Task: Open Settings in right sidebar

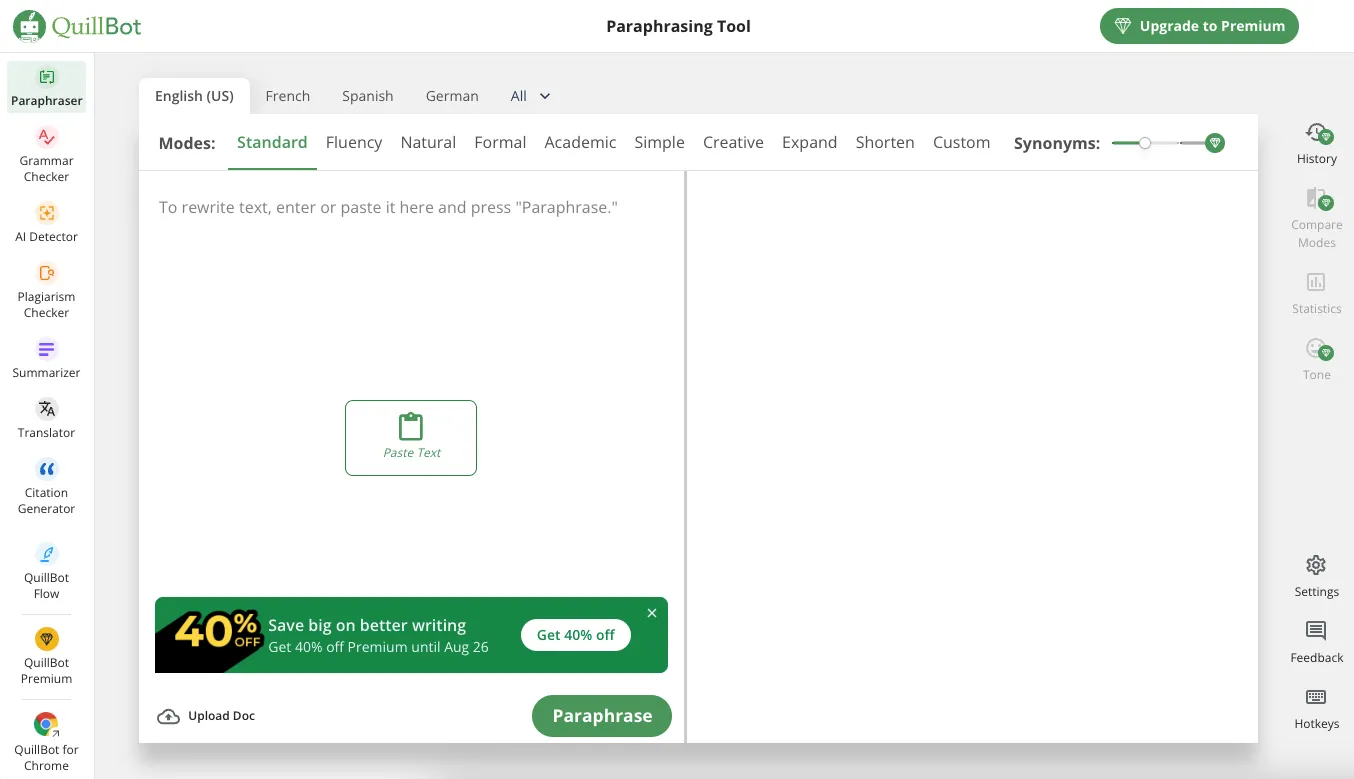Action: (1316, 576)
